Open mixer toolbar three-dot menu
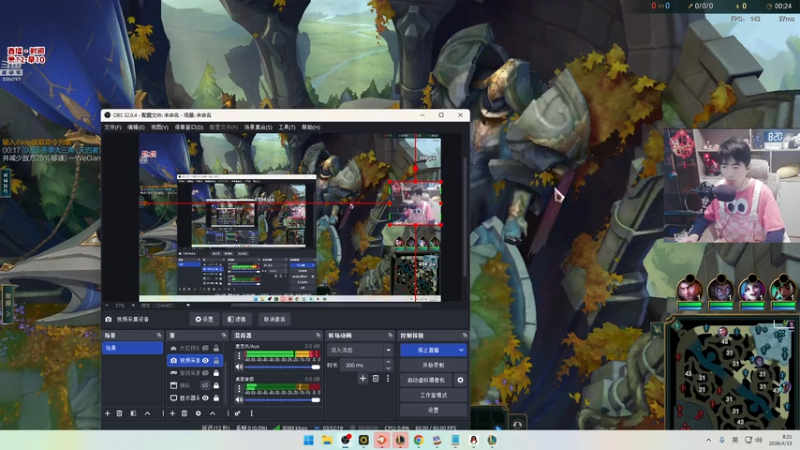The width and height of the screenshot is (800, 450). 252,413
